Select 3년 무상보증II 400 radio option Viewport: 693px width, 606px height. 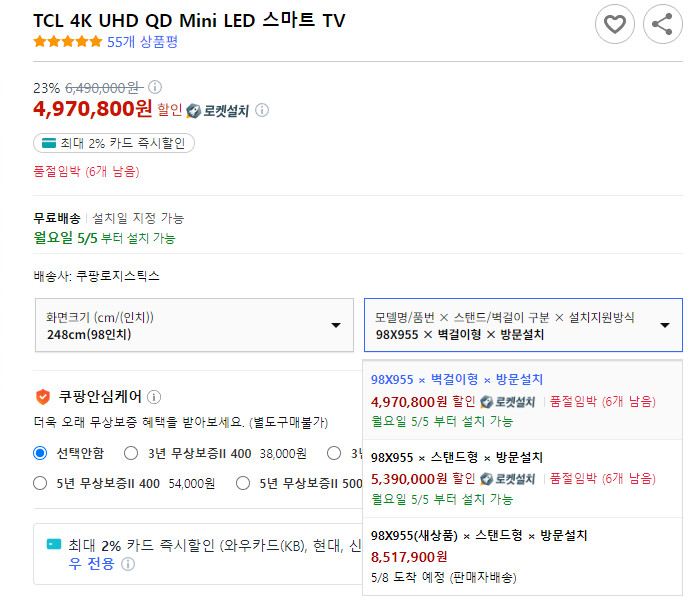pyautogui.click(x=131, y=453)
